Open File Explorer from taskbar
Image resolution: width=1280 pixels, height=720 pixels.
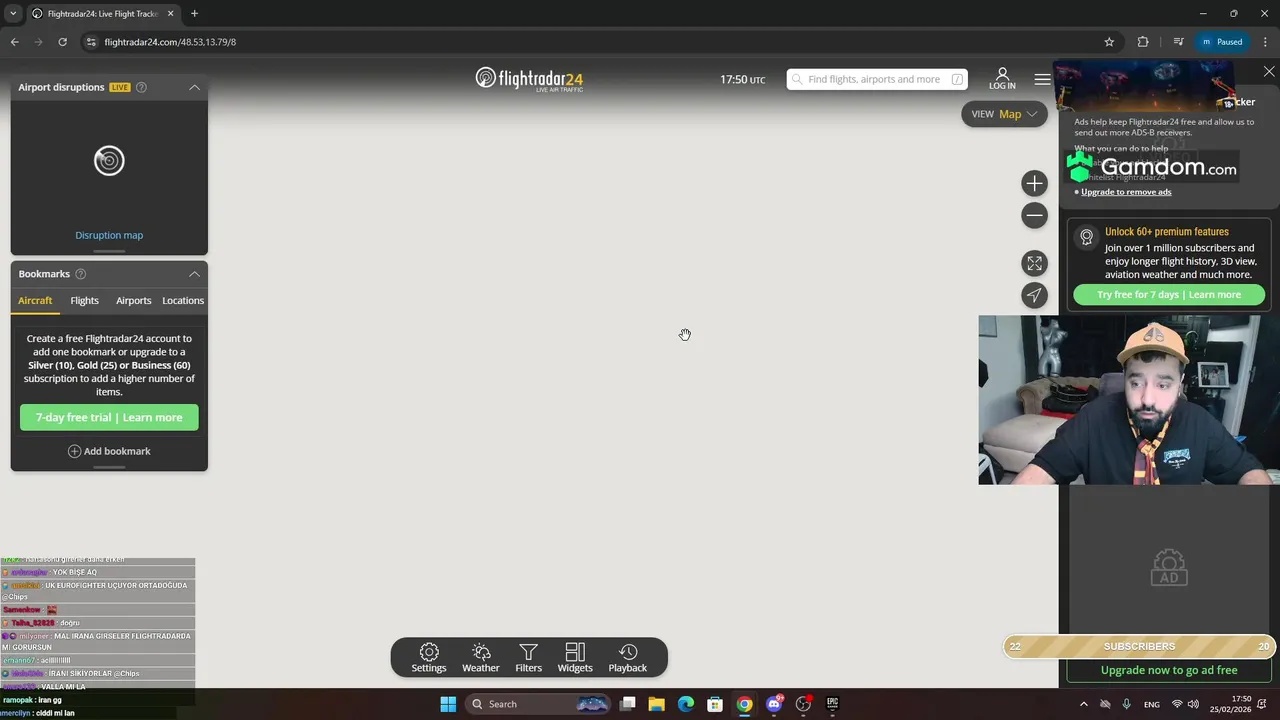(656, 704)
